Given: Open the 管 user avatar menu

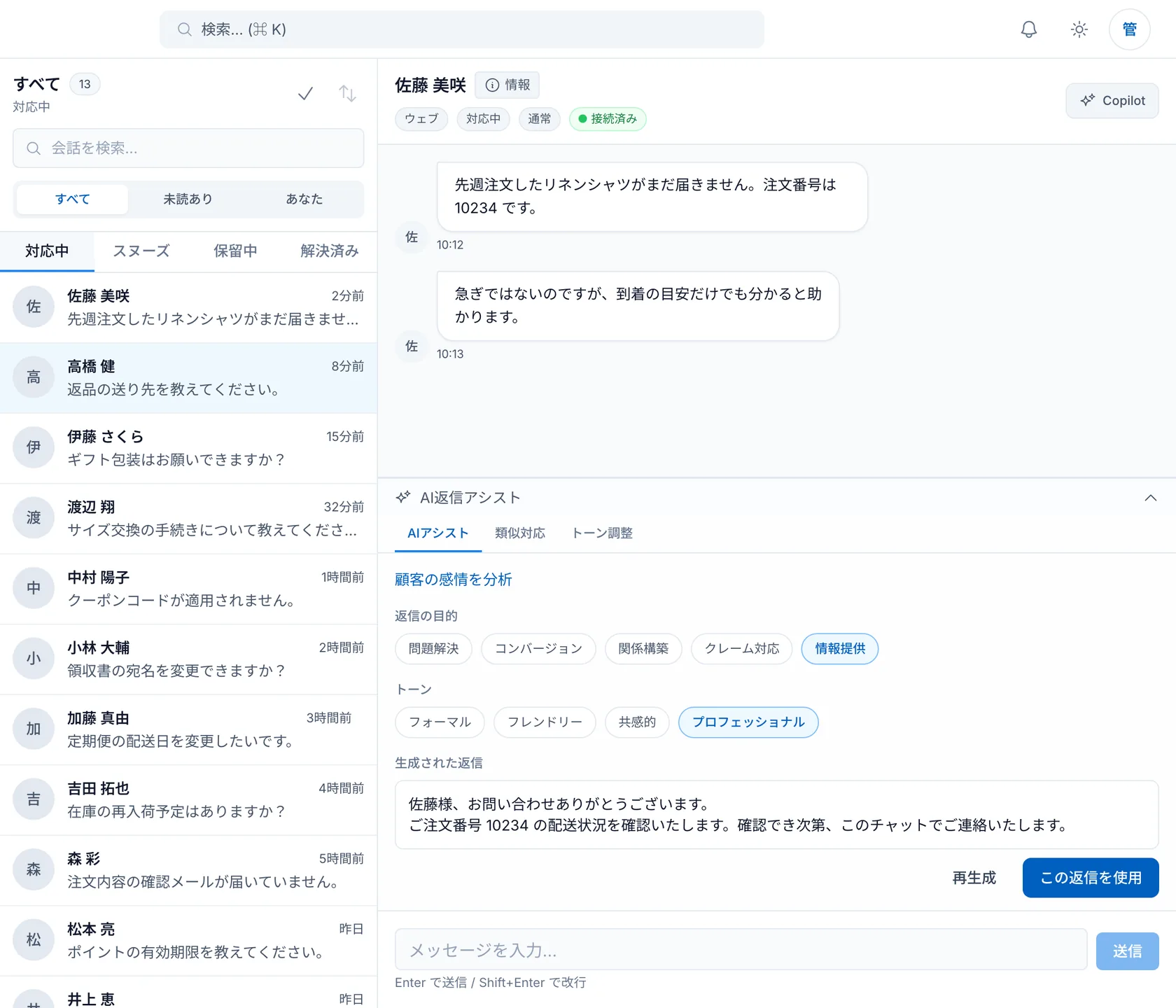Looking at the screenshot, I should (1129, 29).
